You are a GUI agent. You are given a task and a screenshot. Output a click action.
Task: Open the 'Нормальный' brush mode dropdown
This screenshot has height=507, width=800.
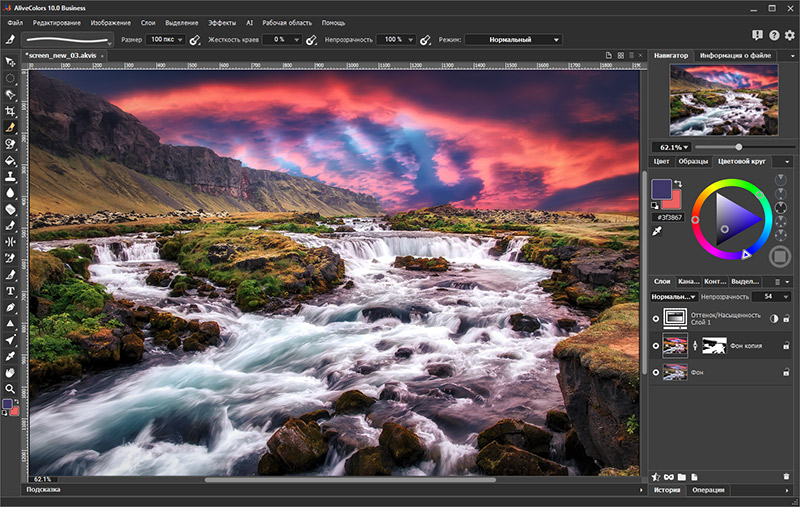tap(512, 40)
